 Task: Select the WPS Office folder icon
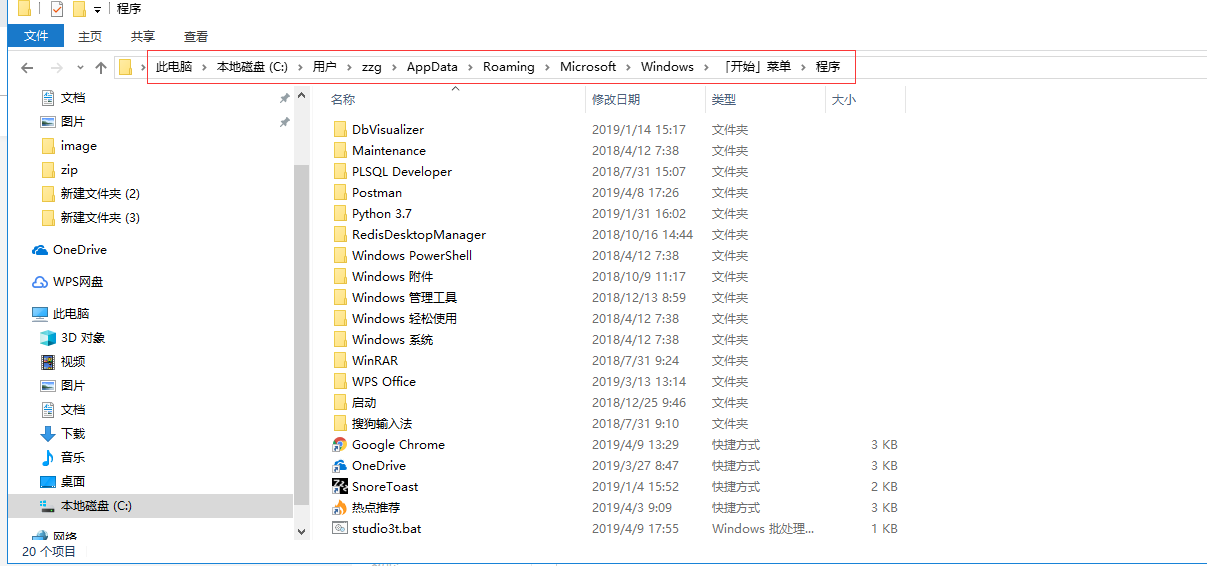click(x=340, y=382)
